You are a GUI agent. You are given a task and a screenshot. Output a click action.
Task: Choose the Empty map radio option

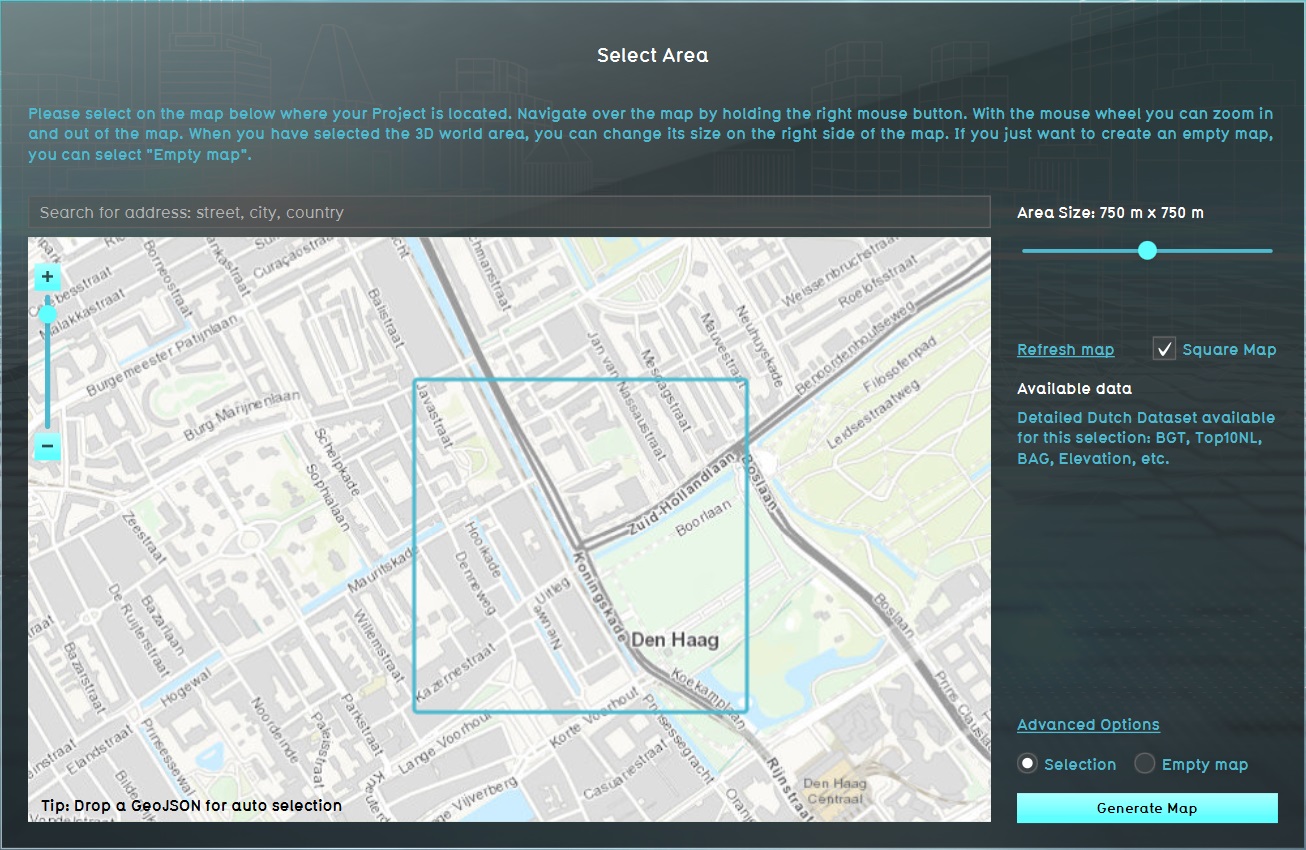[1145, 764]
